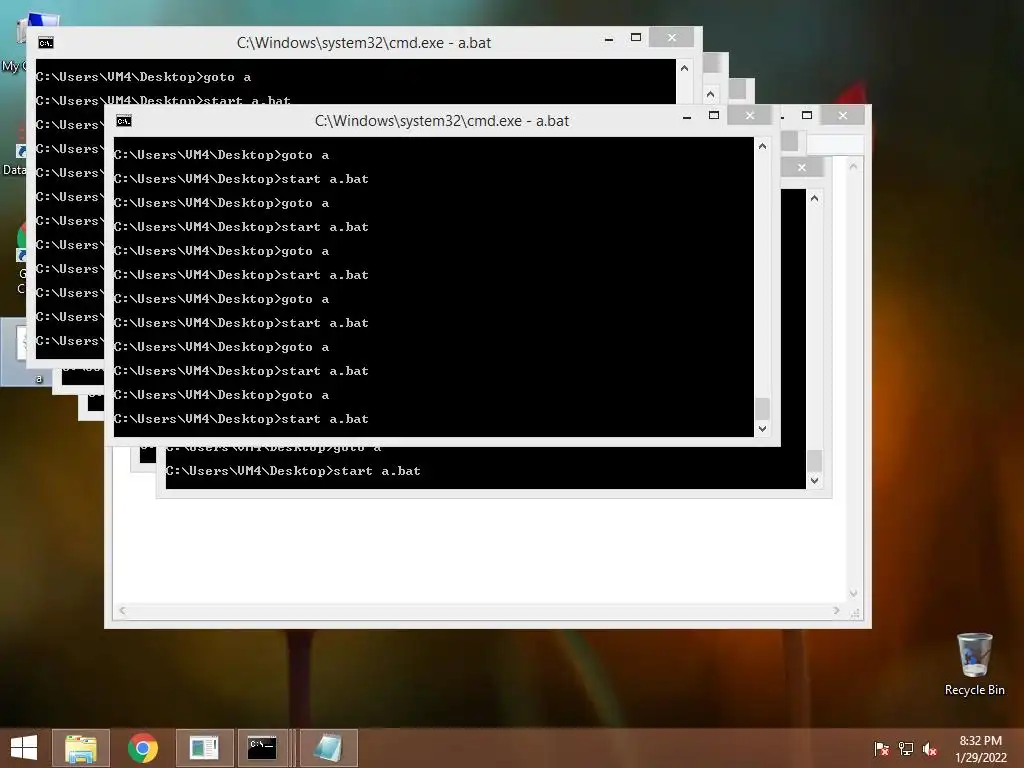Click the back-left cmd window title bar text

point(364,43)
